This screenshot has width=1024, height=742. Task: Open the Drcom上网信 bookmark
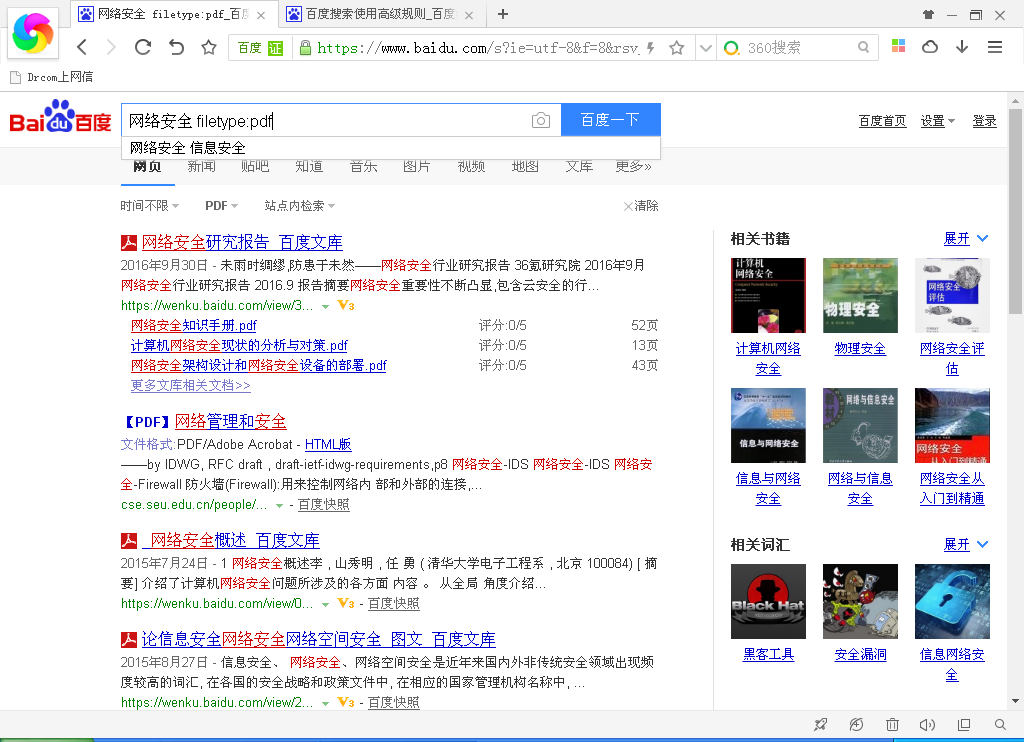coord(52,77)
